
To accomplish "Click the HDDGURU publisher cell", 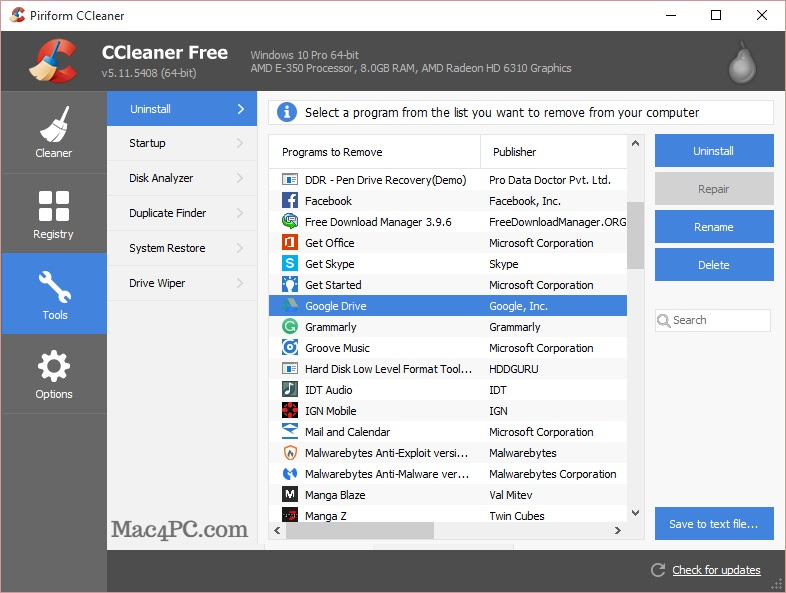I will 514,369.
